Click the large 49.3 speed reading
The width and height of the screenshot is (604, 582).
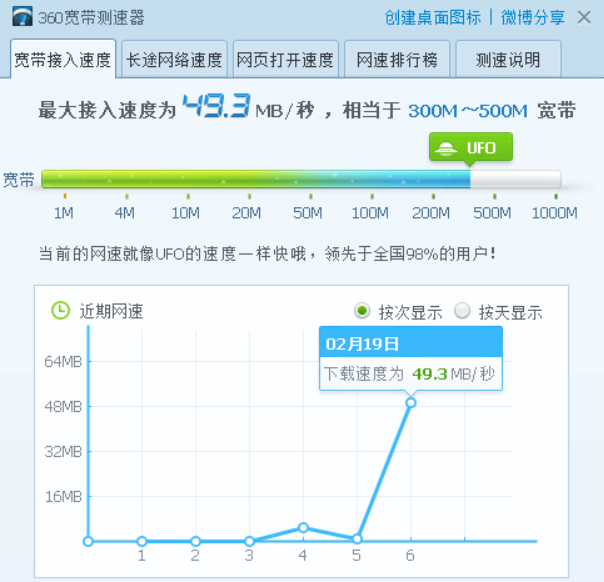tap(216, 106)
